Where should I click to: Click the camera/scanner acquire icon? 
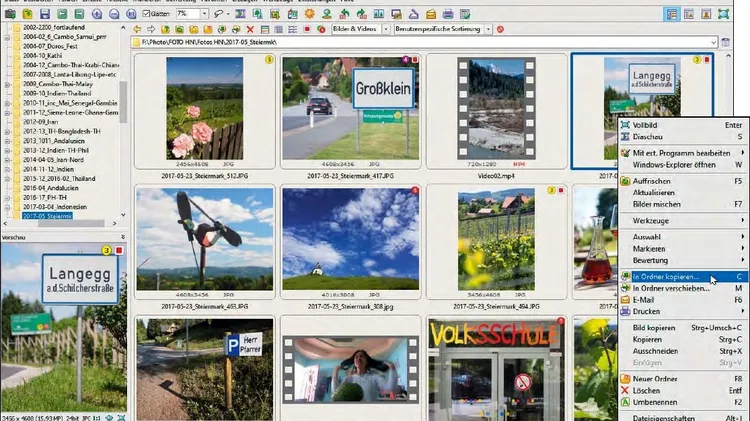[x=10, y=14]
